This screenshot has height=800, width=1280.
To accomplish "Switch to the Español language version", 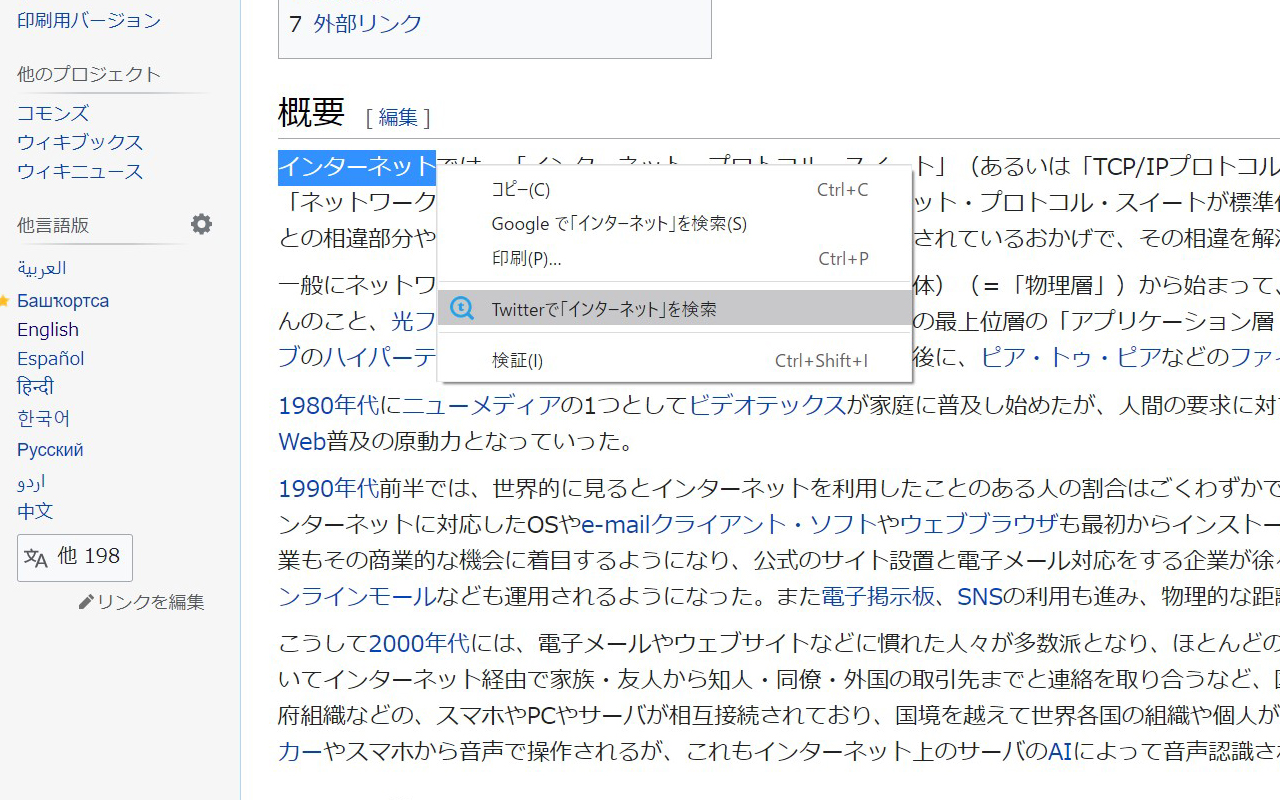I will (x=51, y=358).
